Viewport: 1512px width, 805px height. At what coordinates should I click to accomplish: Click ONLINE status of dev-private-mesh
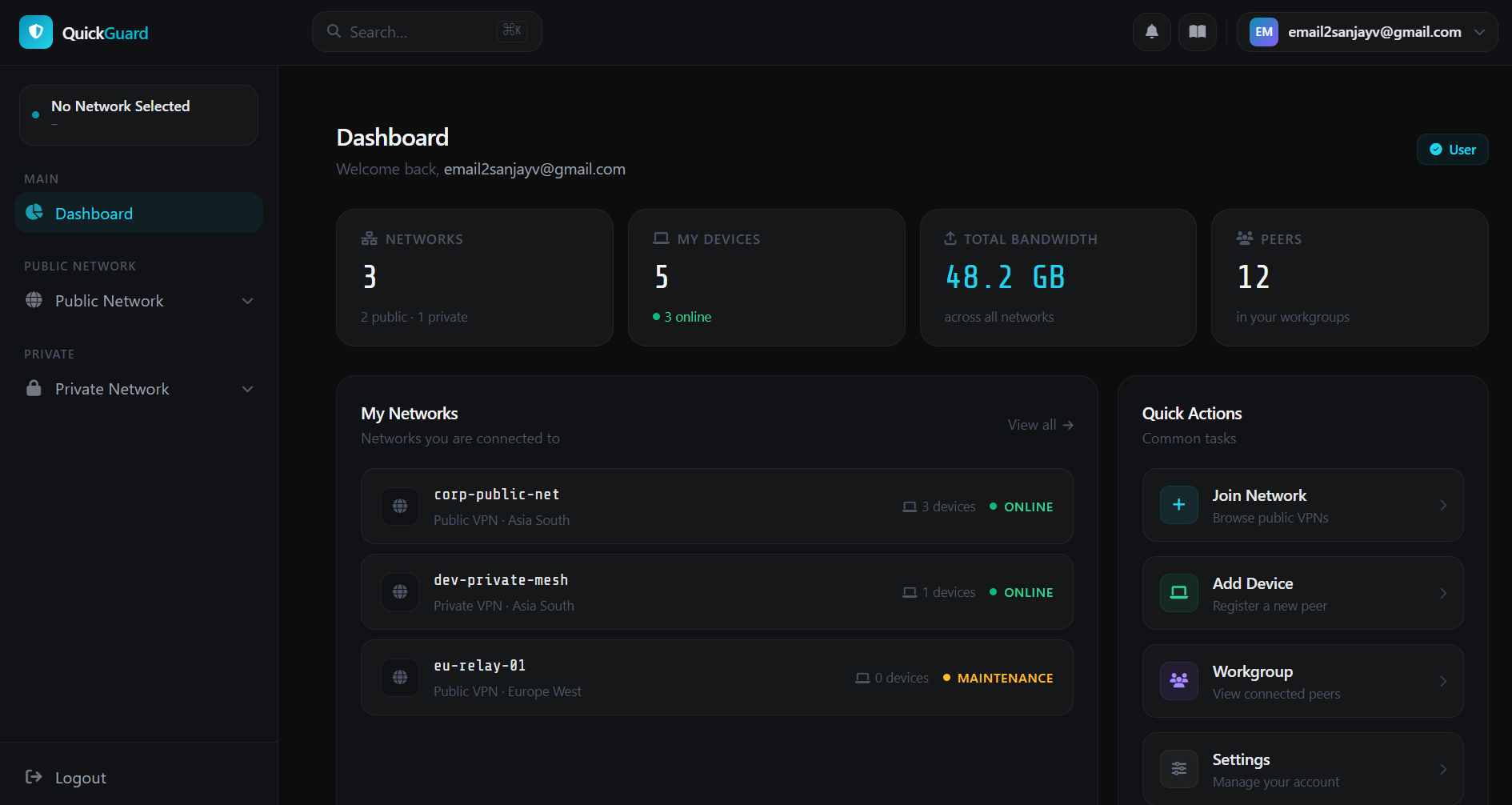pyautogui.click(x=1028, y=592)
